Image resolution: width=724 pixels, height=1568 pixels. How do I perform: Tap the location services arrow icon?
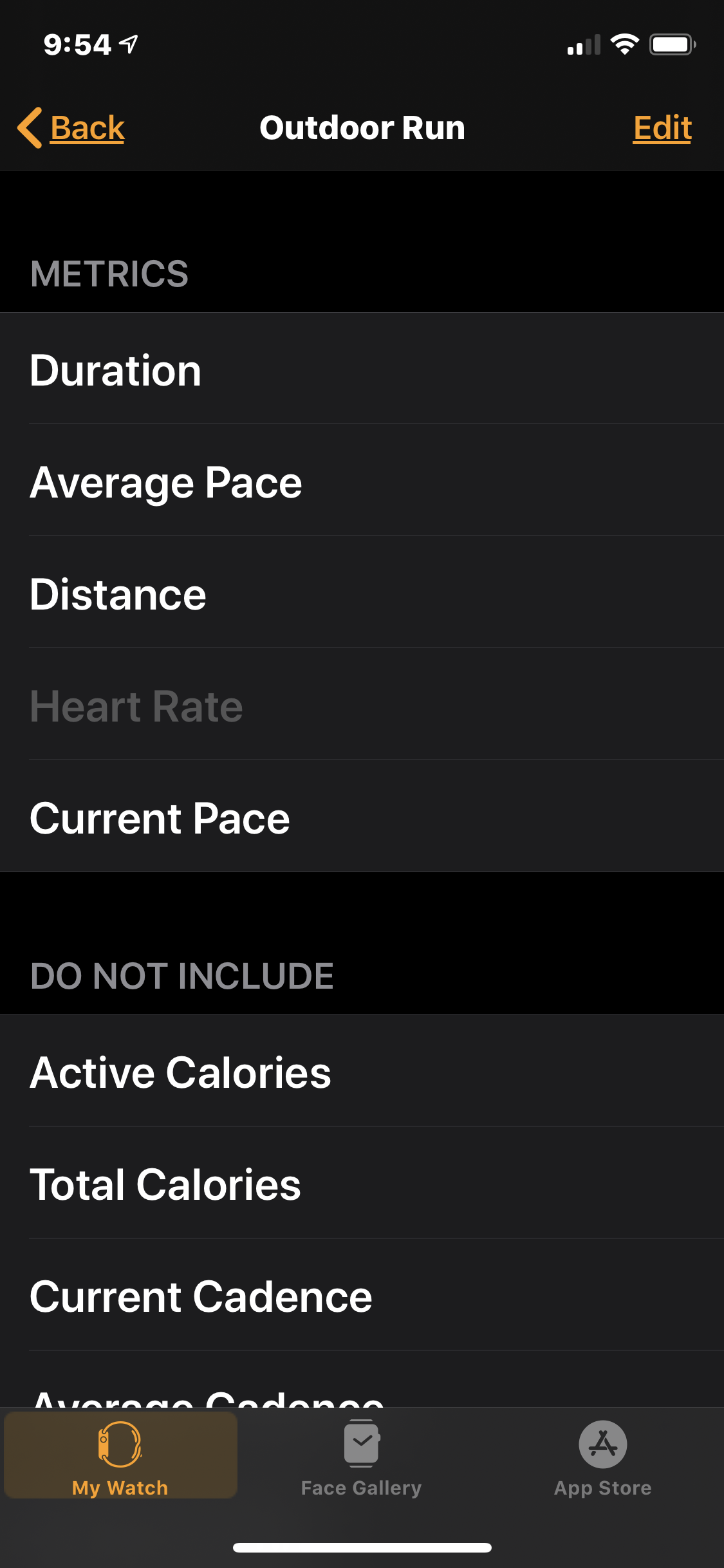[129, 44]
